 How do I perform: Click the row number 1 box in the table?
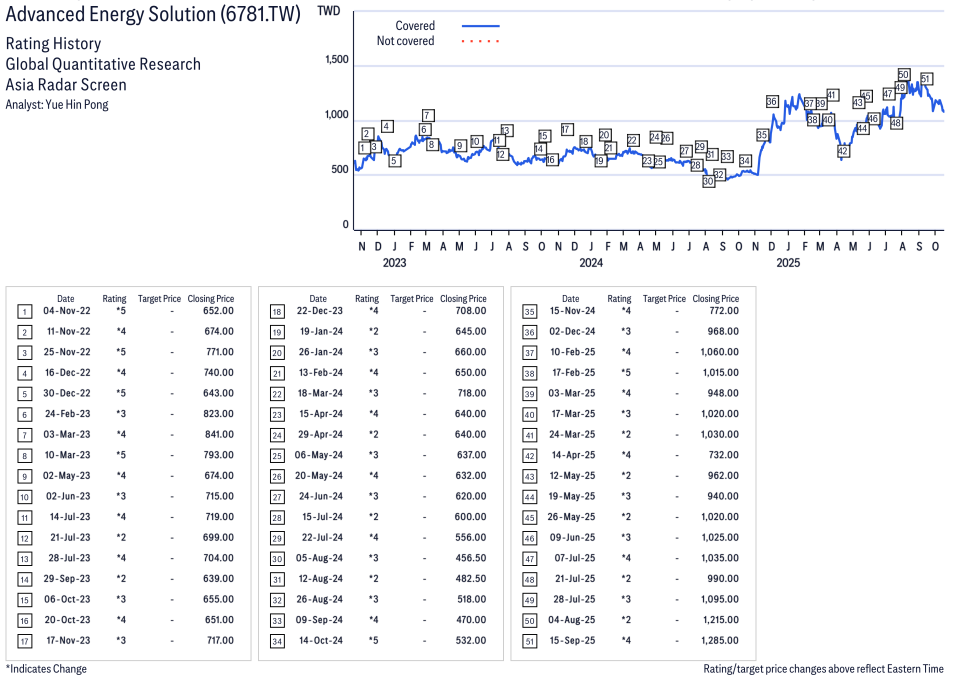click(x=24, y=311)
